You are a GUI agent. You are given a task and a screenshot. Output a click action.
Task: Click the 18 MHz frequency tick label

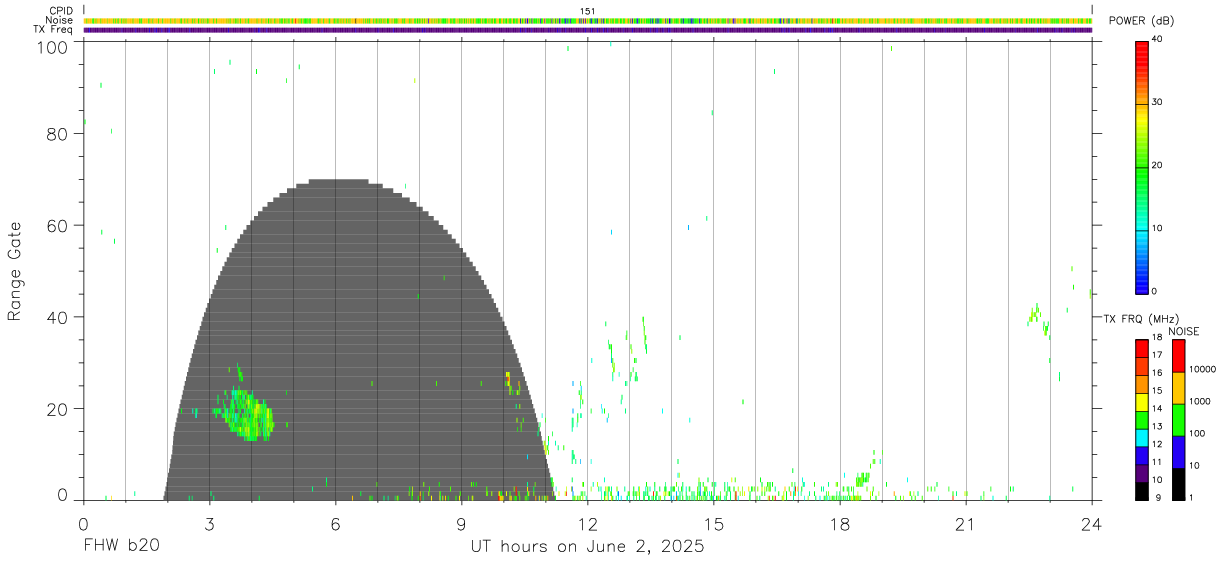1157,338
